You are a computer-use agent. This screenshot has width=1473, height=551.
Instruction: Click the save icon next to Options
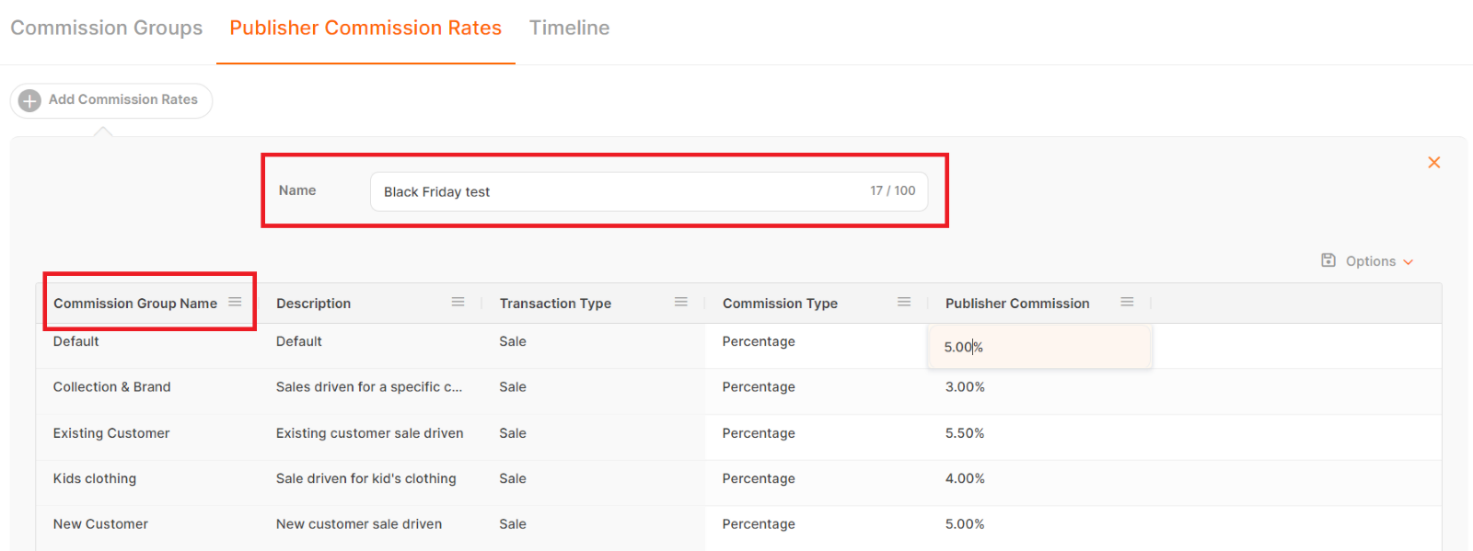point(1328,261)
